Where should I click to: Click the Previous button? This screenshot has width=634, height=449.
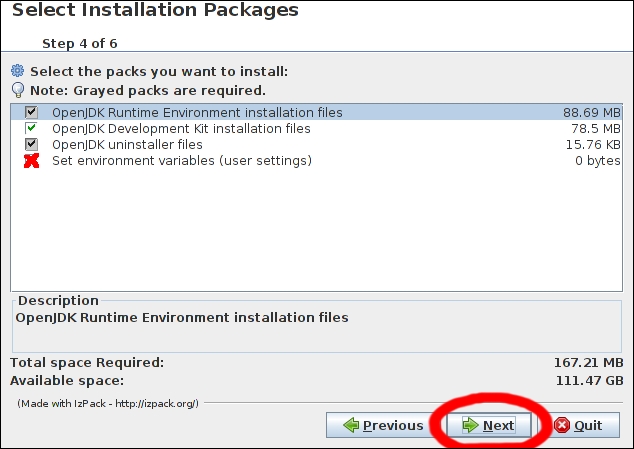pos(382,425)
